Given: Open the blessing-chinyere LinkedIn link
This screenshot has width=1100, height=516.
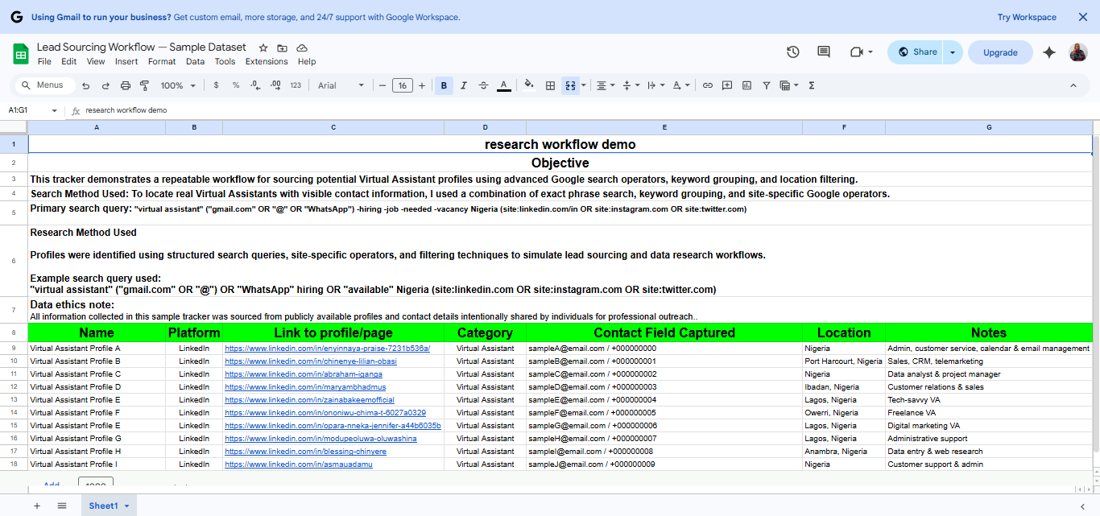Looking at the screenshot, I should click(x=305, y=452).
